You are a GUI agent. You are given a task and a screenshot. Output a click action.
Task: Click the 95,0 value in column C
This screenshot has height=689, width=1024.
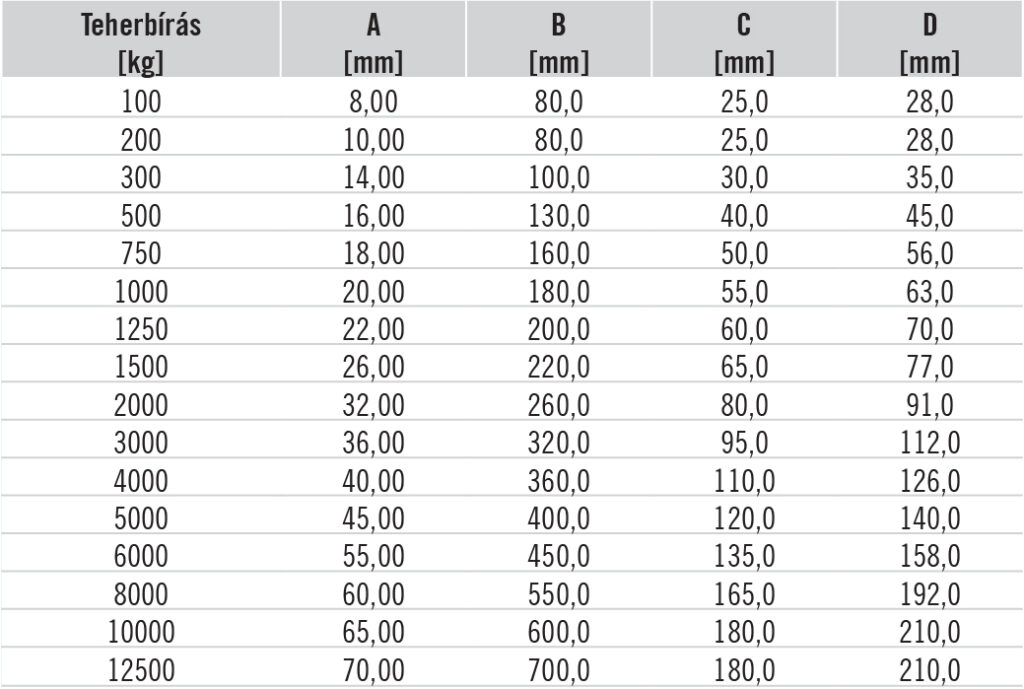[744, 443]
